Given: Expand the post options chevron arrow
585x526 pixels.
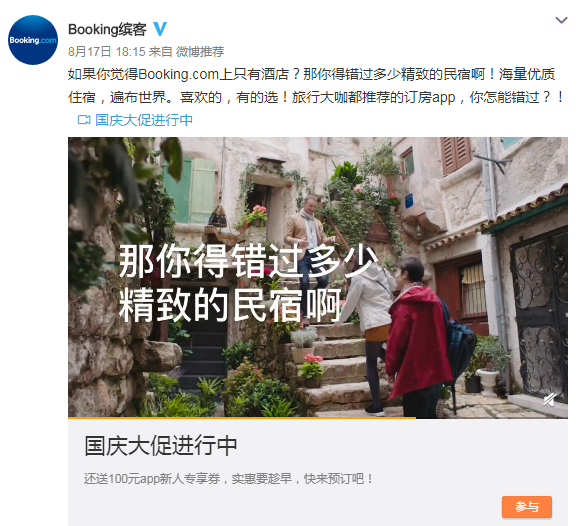Looking at the screenshot, I should [561, 20].
